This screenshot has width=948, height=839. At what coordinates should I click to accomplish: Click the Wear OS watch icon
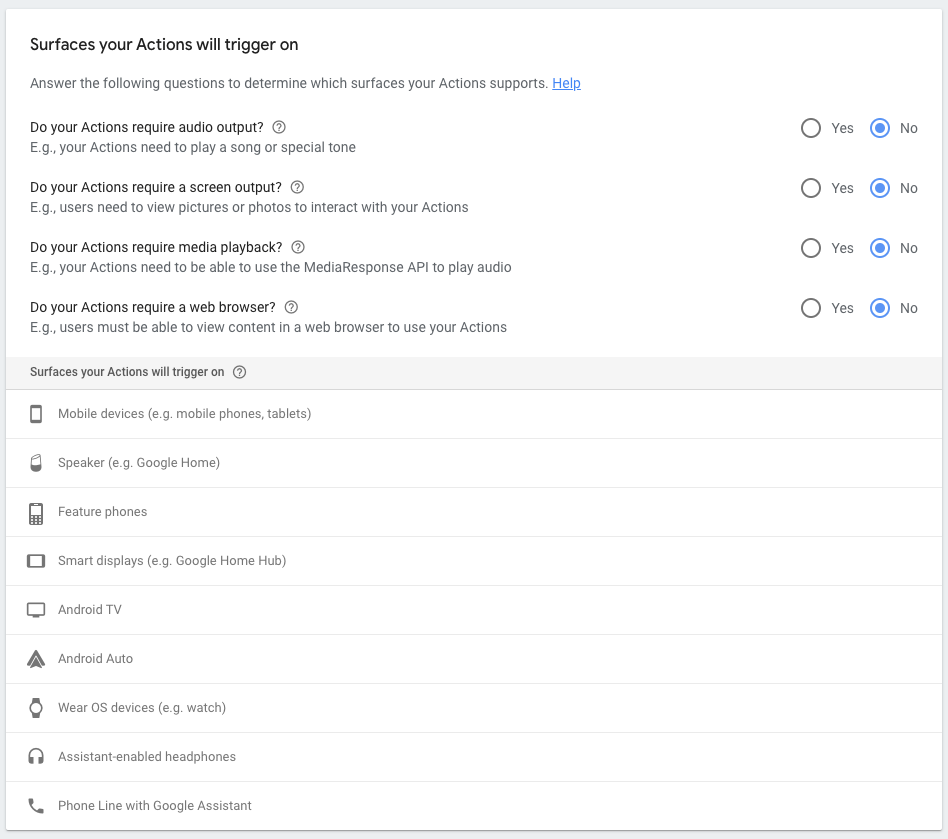(36, 708)
